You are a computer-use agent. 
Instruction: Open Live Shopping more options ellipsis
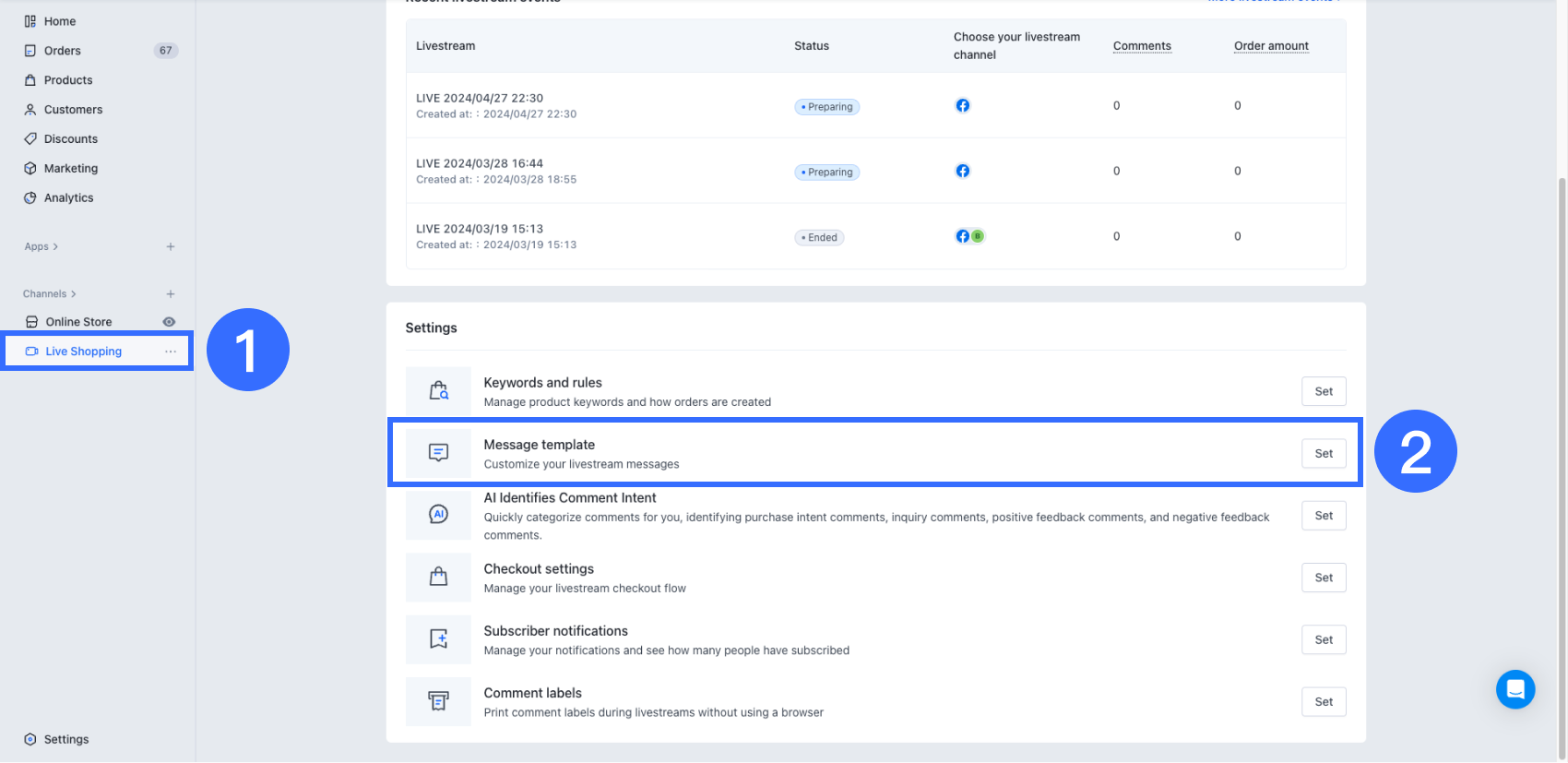[x=171, y=352]
